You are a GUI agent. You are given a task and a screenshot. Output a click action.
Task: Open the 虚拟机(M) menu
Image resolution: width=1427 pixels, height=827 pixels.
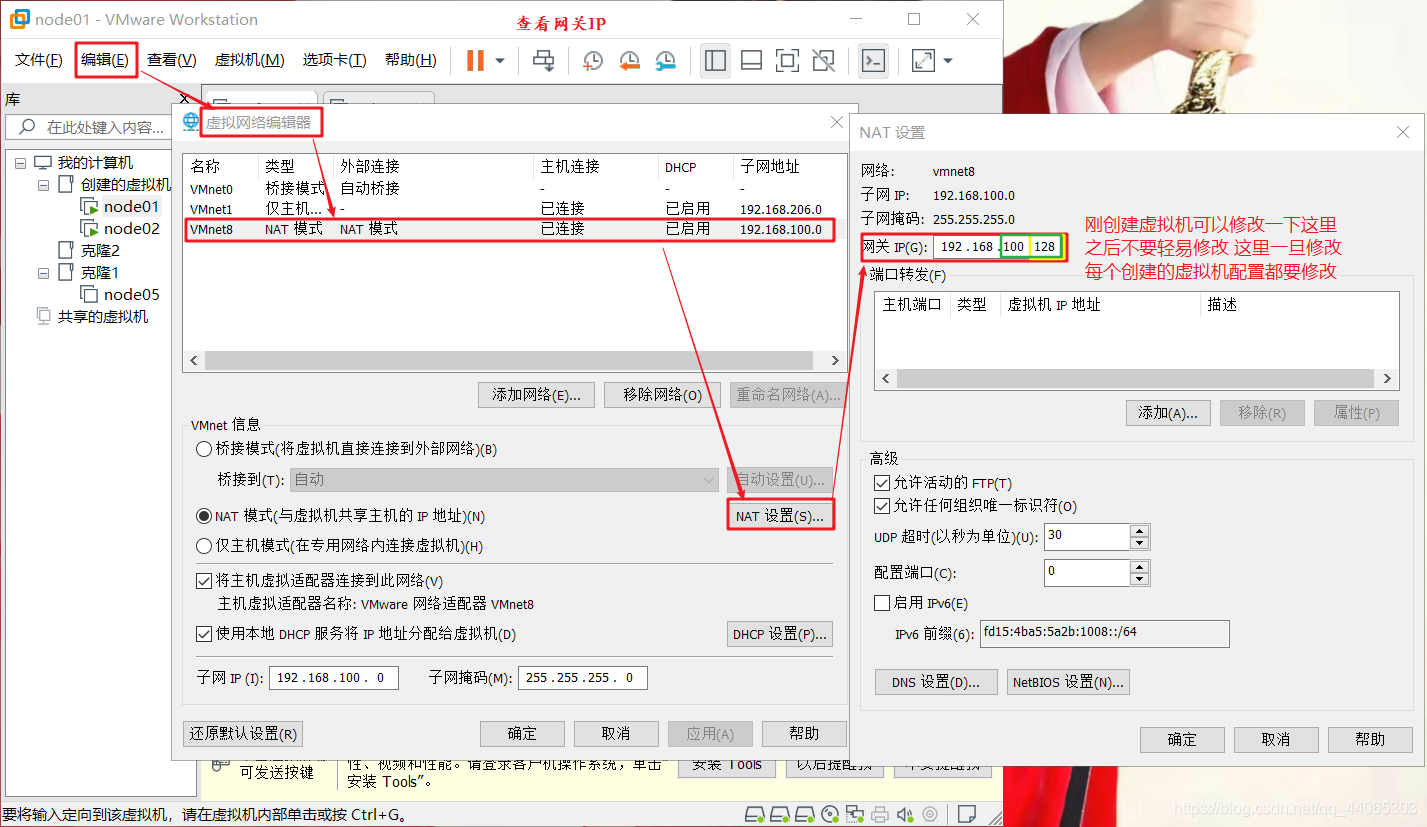coord(249,60)
